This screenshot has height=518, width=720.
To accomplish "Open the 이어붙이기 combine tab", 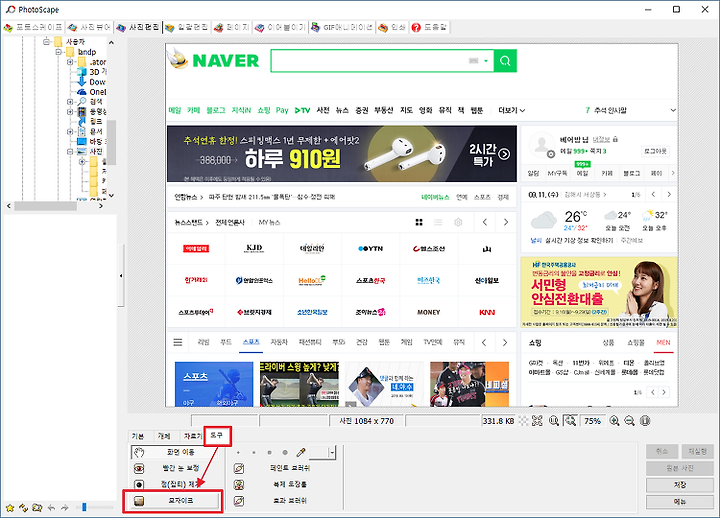I will (x=280, y=28).
